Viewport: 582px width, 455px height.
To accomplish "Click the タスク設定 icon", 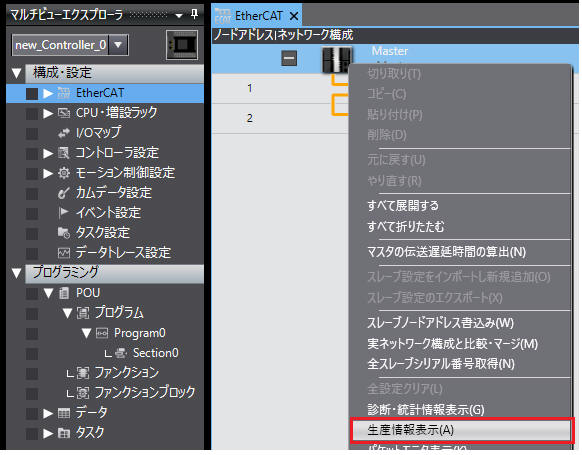I will [64, 233].
